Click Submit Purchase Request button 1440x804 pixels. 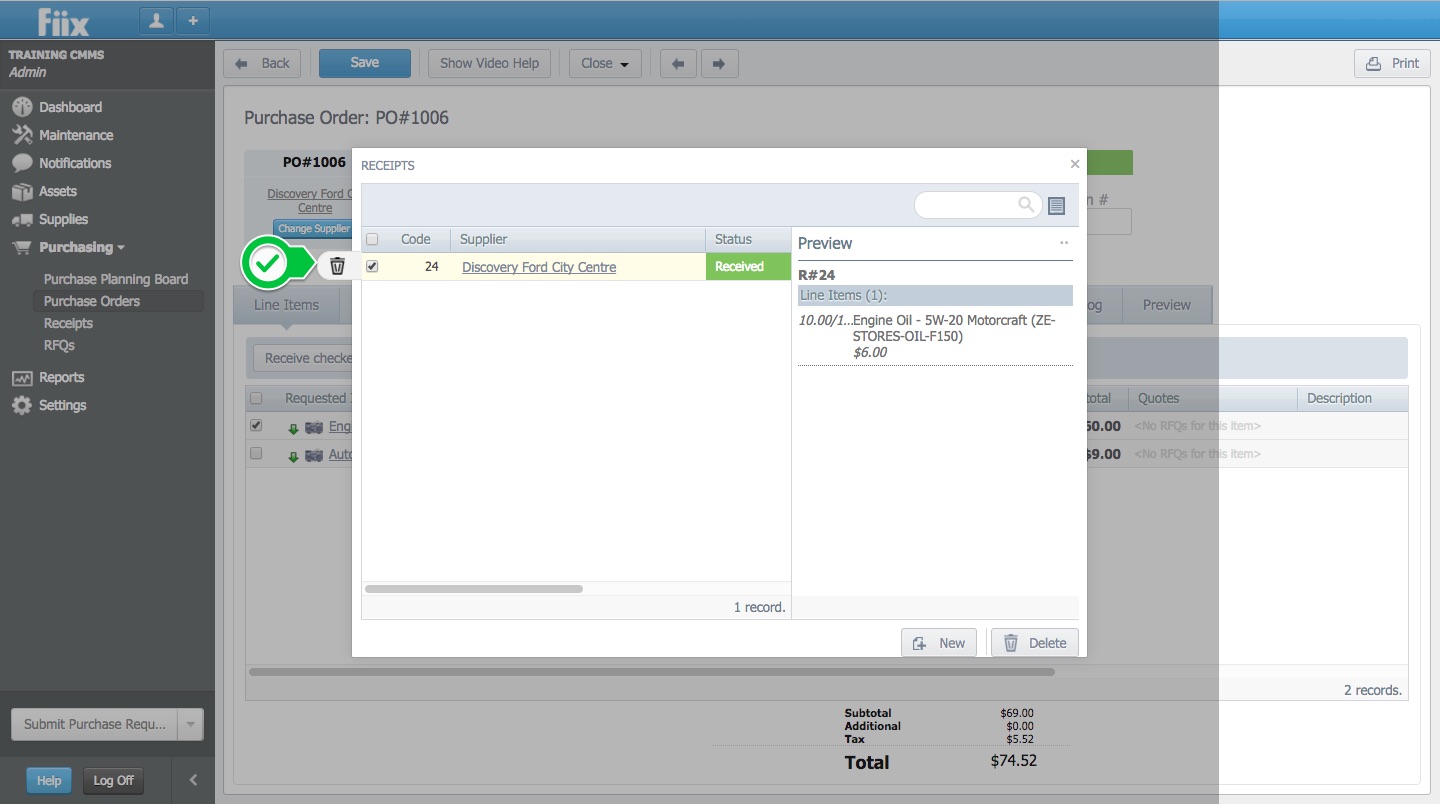(95, 724)
